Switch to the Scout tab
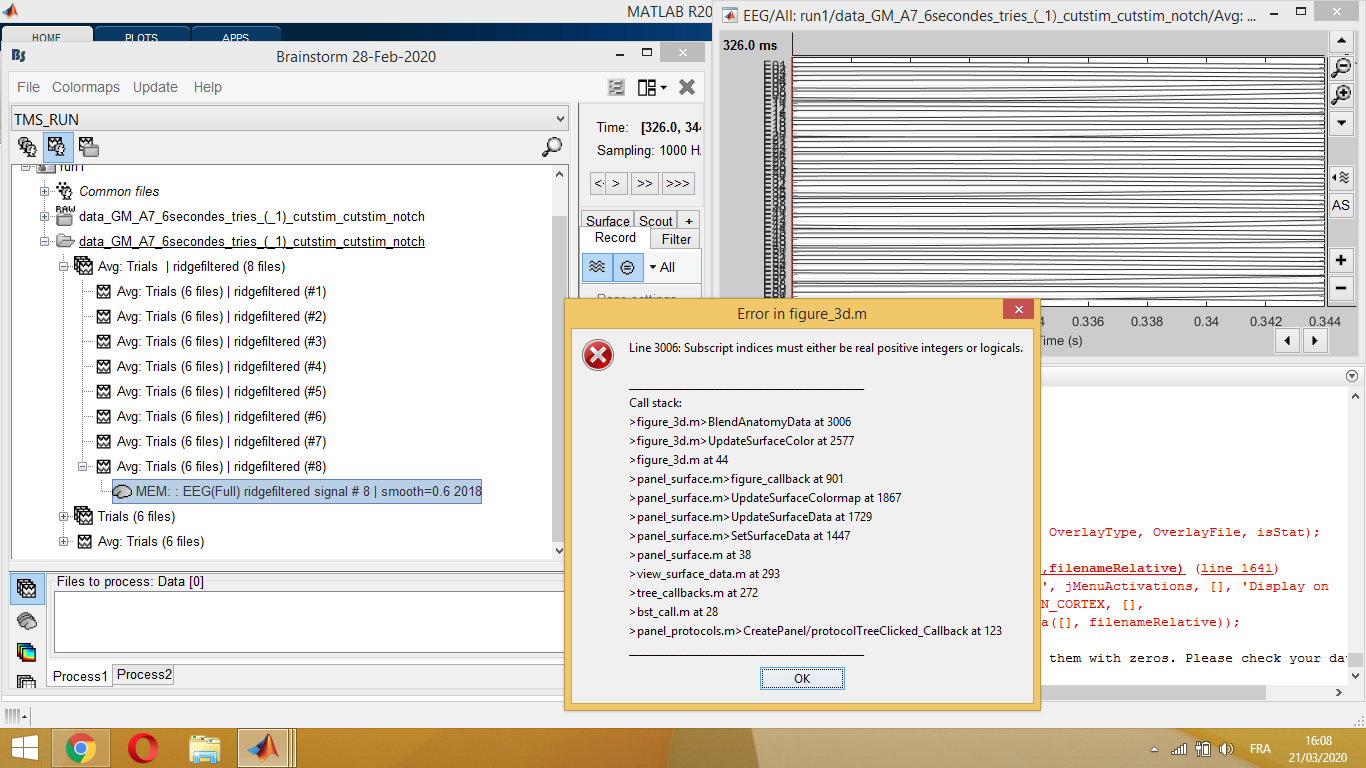 pyautogui.click(x=656, y=221)
